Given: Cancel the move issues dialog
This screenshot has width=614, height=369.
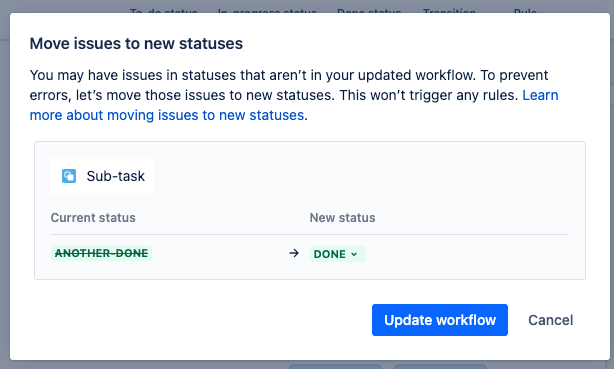Looking at the screenshot, I should click(551, 320).
